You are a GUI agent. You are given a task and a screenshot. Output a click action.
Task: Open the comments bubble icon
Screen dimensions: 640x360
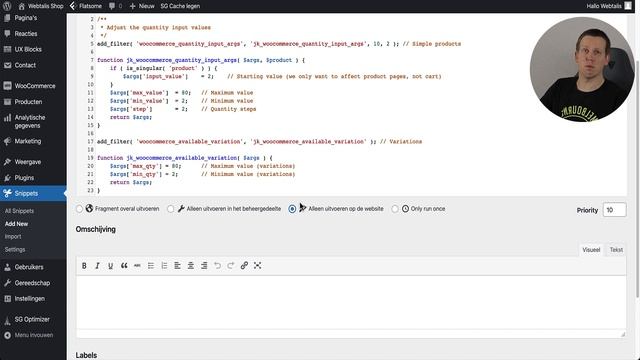pos(115,6)
